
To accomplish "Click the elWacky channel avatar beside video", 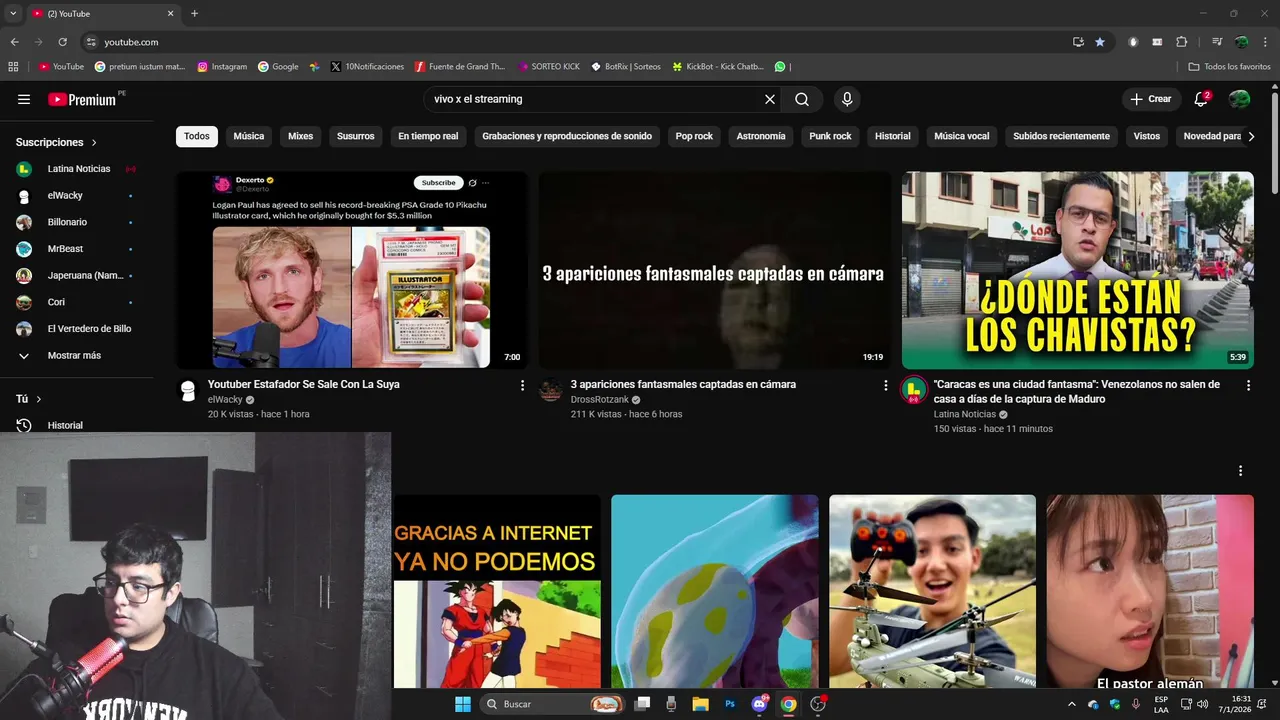I will point(187,390).
